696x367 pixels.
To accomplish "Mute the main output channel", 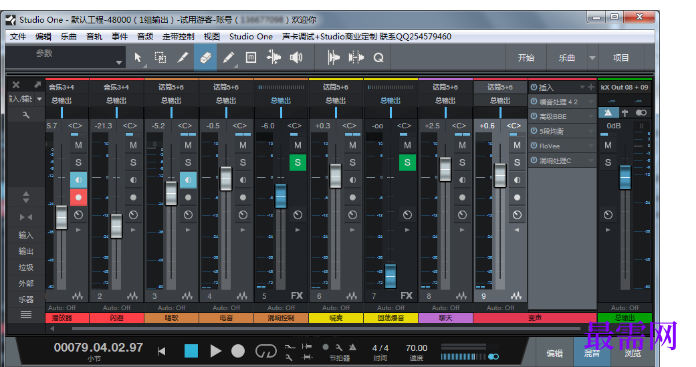I will [608, 145].
